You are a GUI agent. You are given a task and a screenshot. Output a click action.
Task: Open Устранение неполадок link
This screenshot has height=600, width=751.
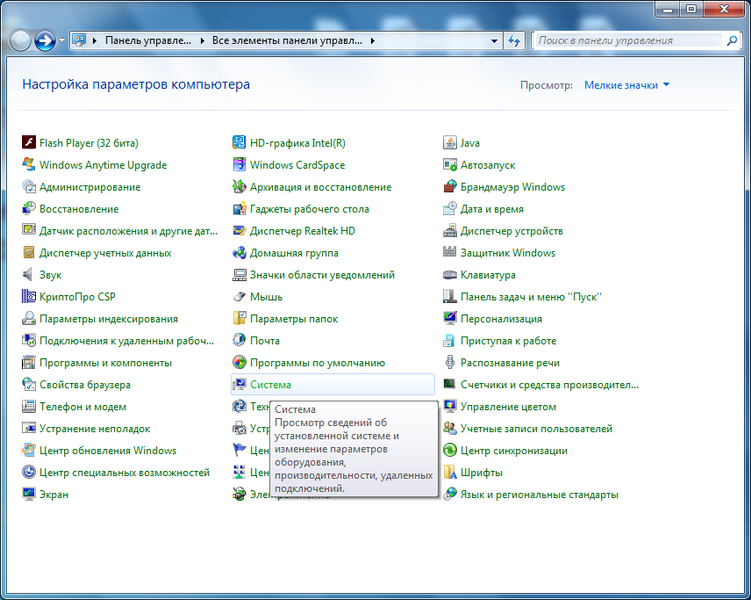coord(95,429)
